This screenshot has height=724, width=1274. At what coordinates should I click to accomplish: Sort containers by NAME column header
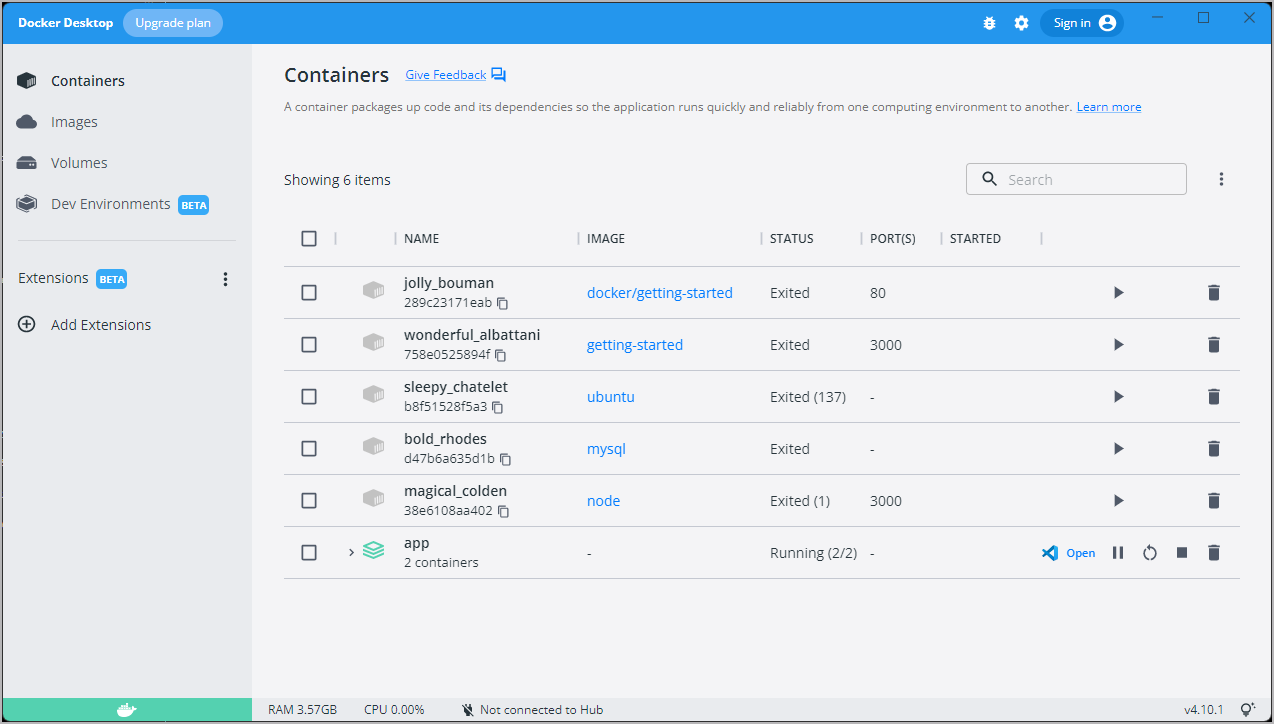(422, 239)
